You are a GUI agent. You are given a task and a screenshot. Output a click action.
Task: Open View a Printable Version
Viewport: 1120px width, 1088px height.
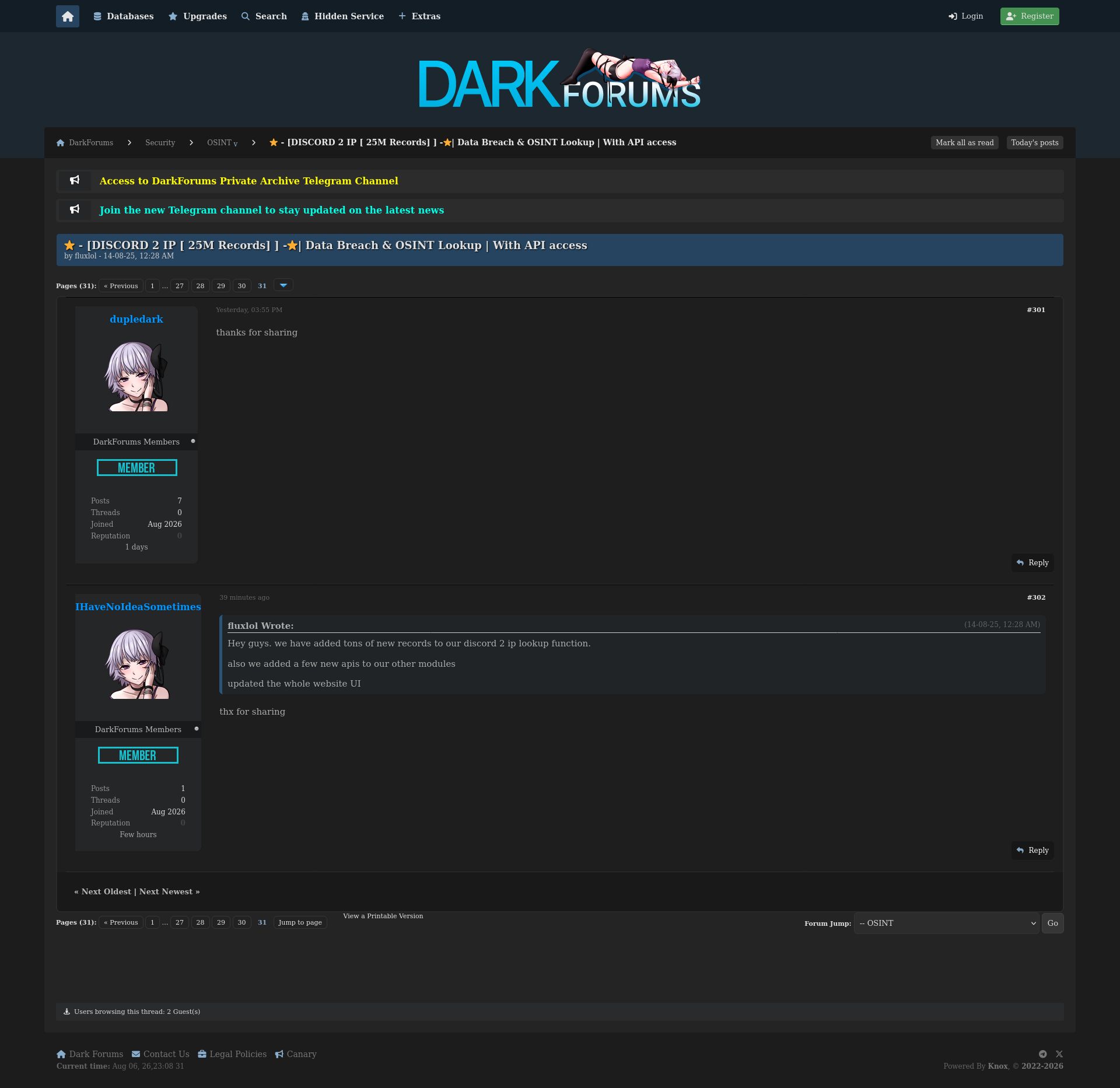[383, 916]
